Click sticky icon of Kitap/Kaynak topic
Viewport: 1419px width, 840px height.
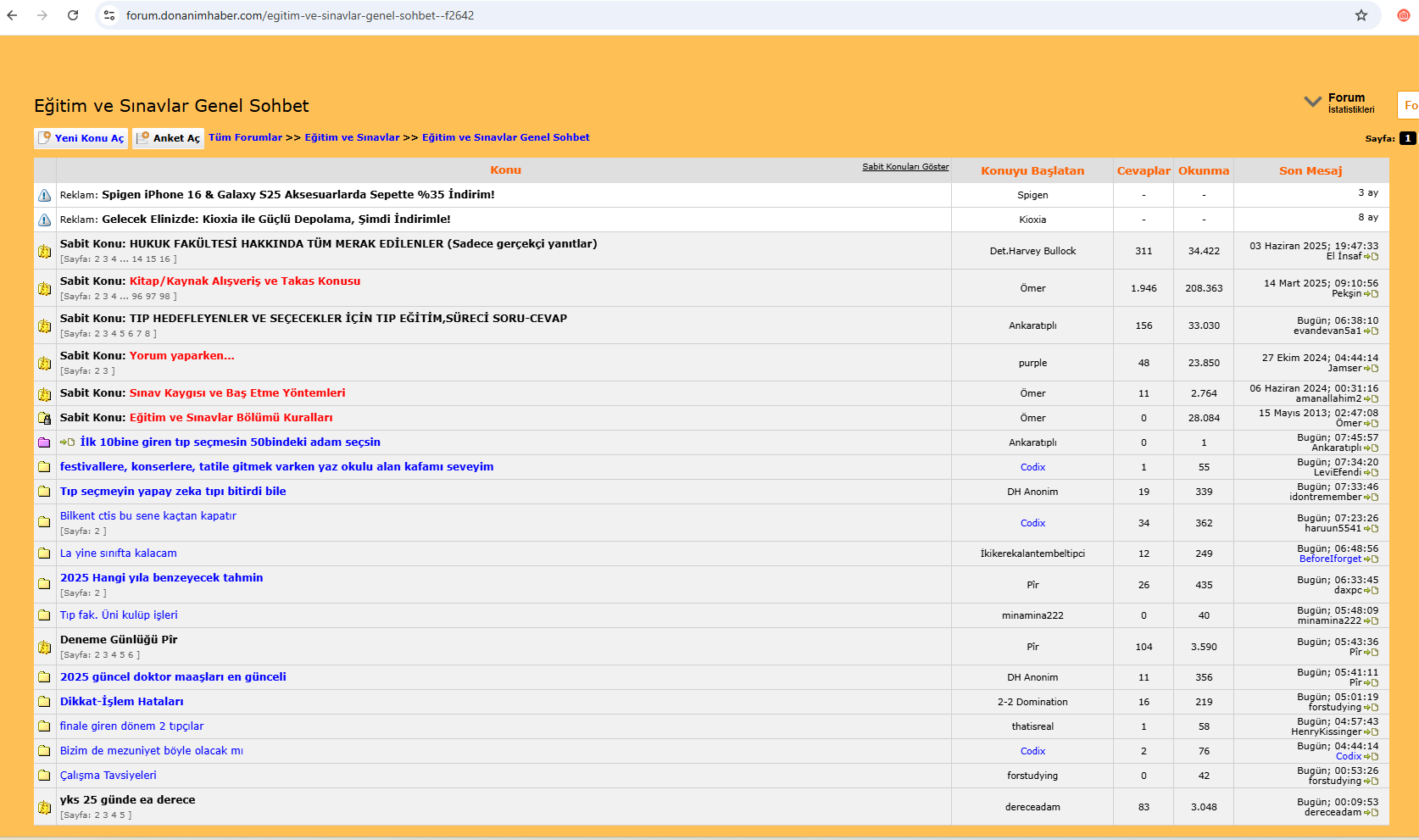coord(44,288)
